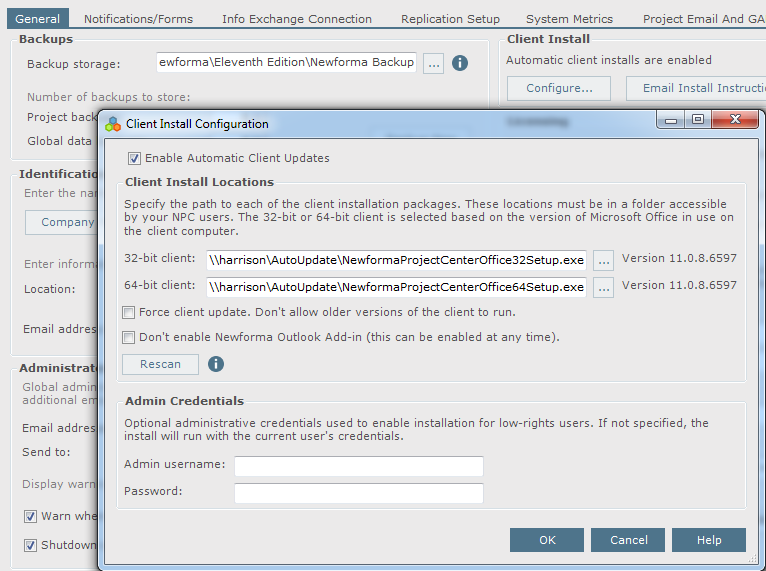Browse for the 32-bit client path
766x571 pixels.
coord(603,260)
